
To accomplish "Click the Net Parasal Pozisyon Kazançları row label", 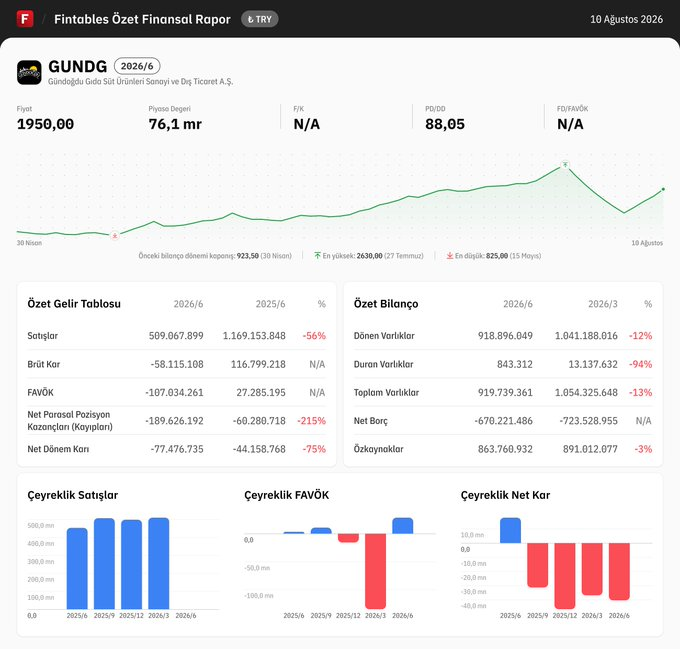I will pos(70,421).
